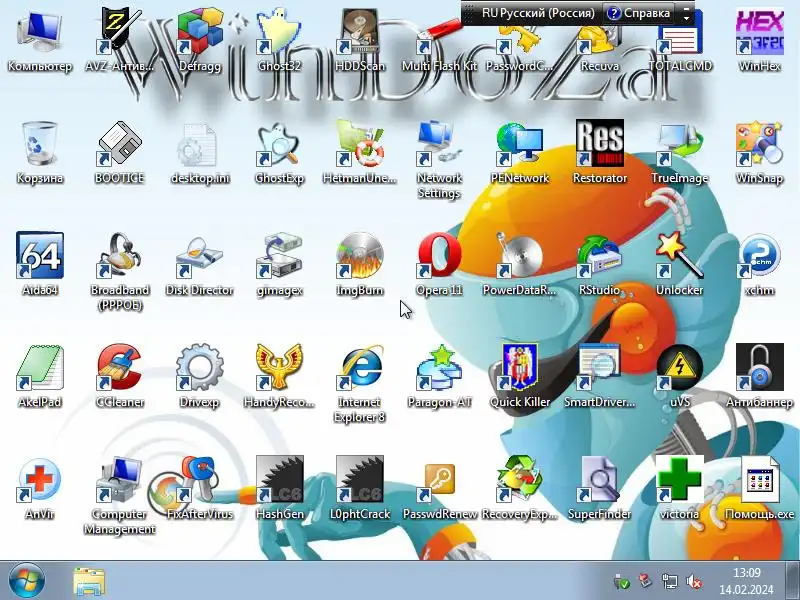Click safely remove hardware tray icon

click(621, 581)
